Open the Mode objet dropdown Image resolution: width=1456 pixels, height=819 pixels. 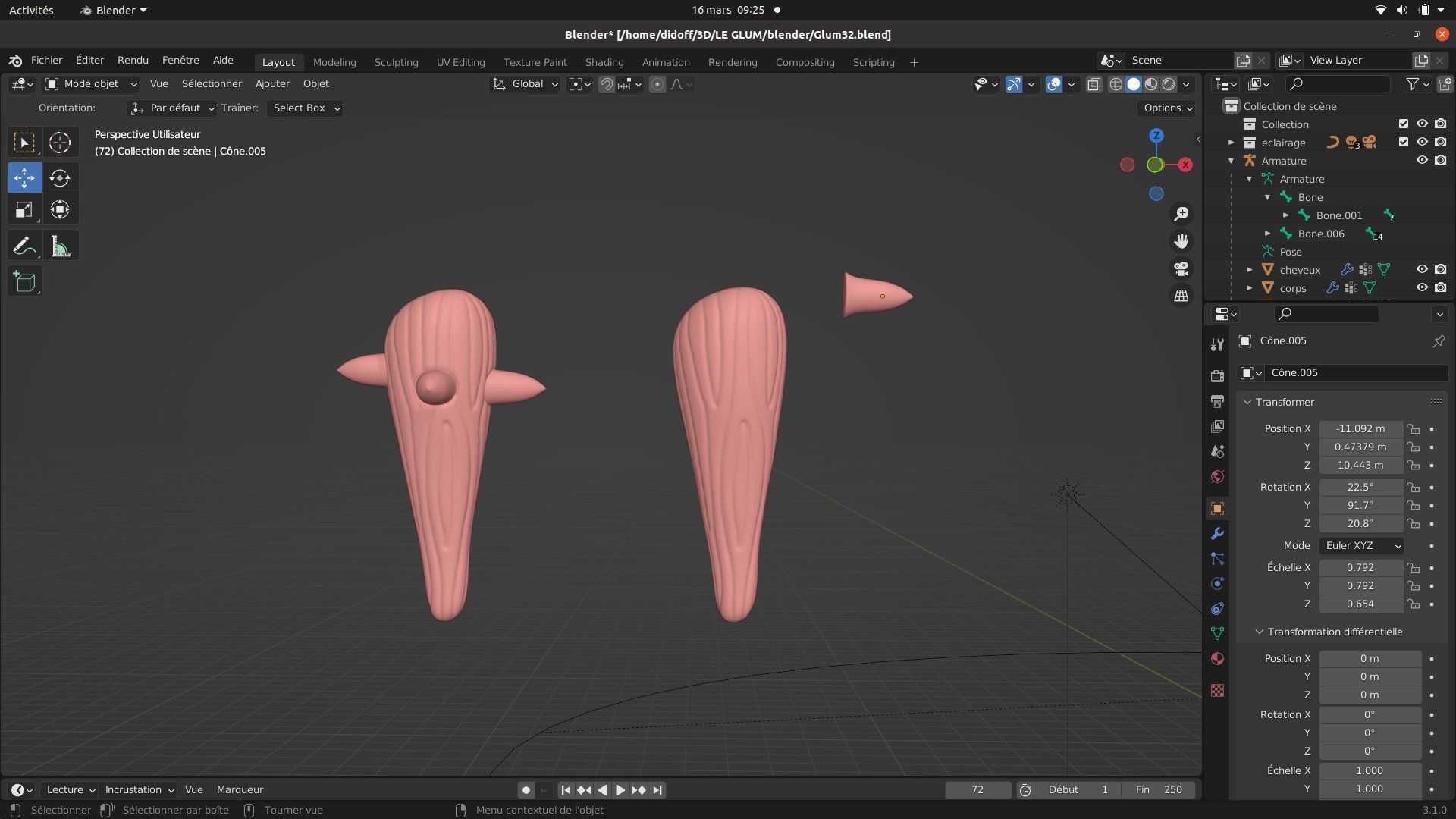(91, 84)
